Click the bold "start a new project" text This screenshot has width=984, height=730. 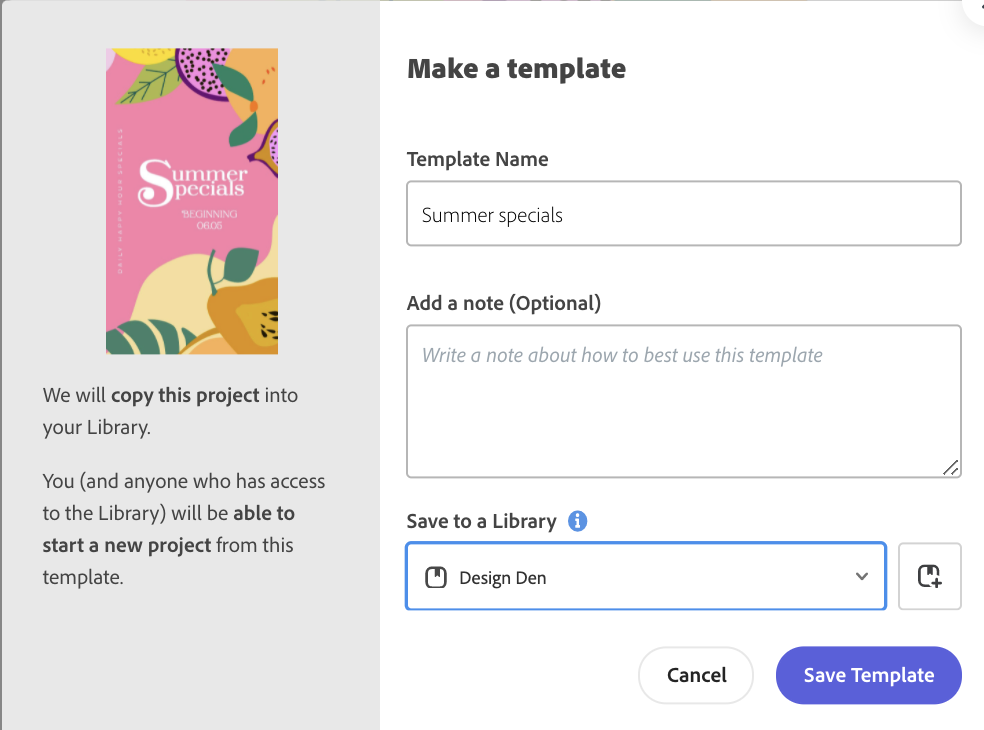click(x=127, y=545)
